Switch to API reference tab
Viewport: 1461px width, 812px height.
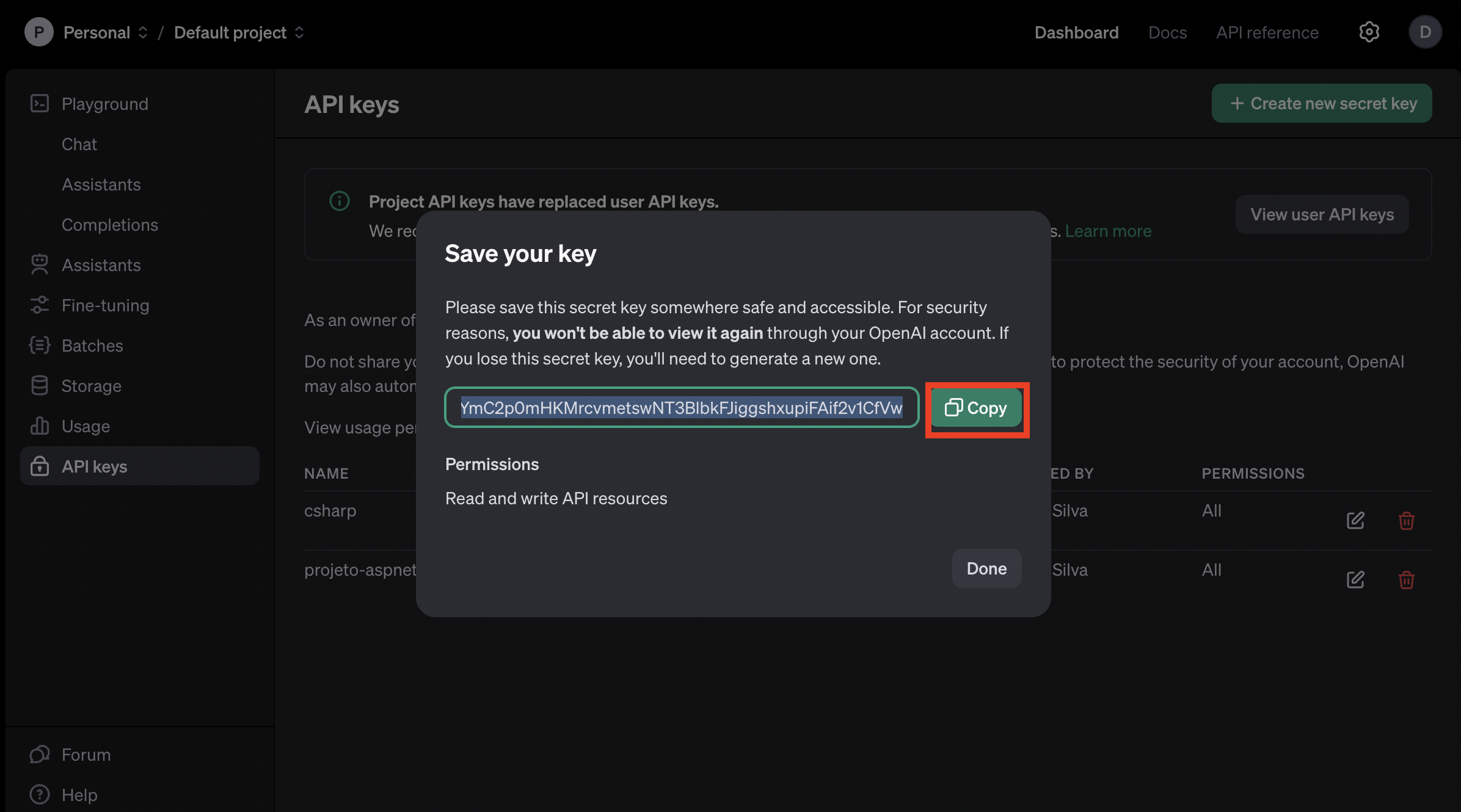1267,32
